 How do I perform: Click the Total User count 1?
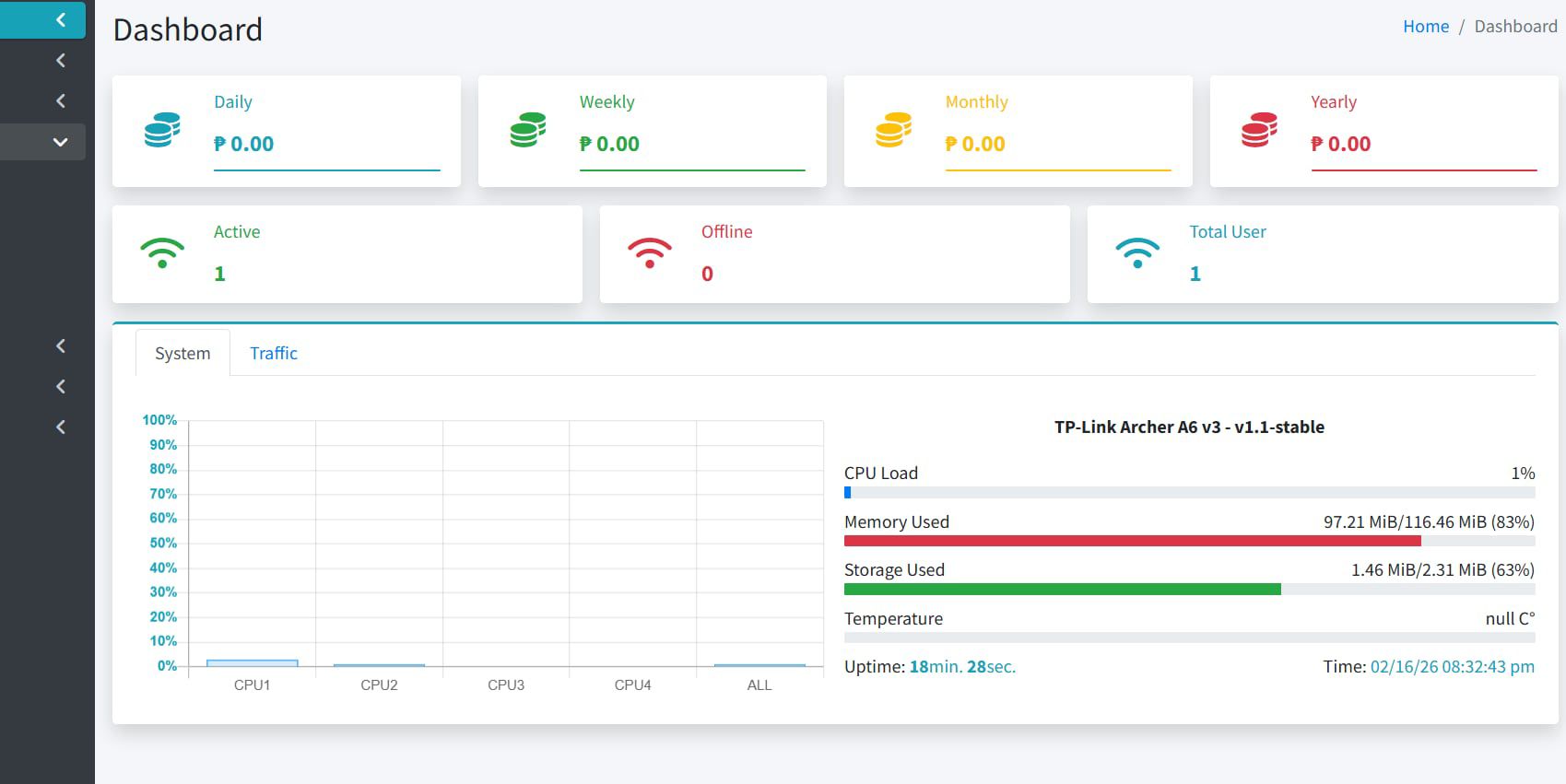[1195, 274]
